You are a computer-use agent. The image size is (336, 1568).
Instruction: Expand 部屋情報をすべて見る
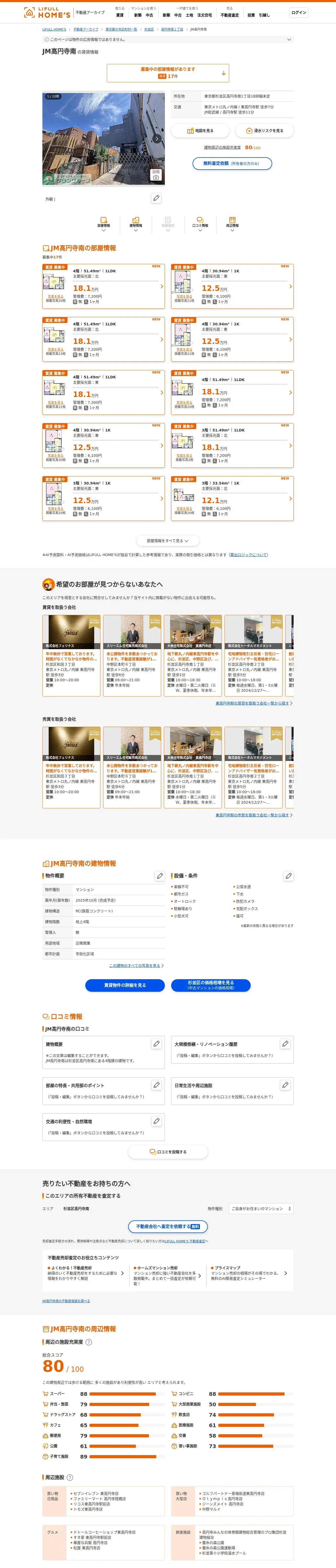point(168,540)
